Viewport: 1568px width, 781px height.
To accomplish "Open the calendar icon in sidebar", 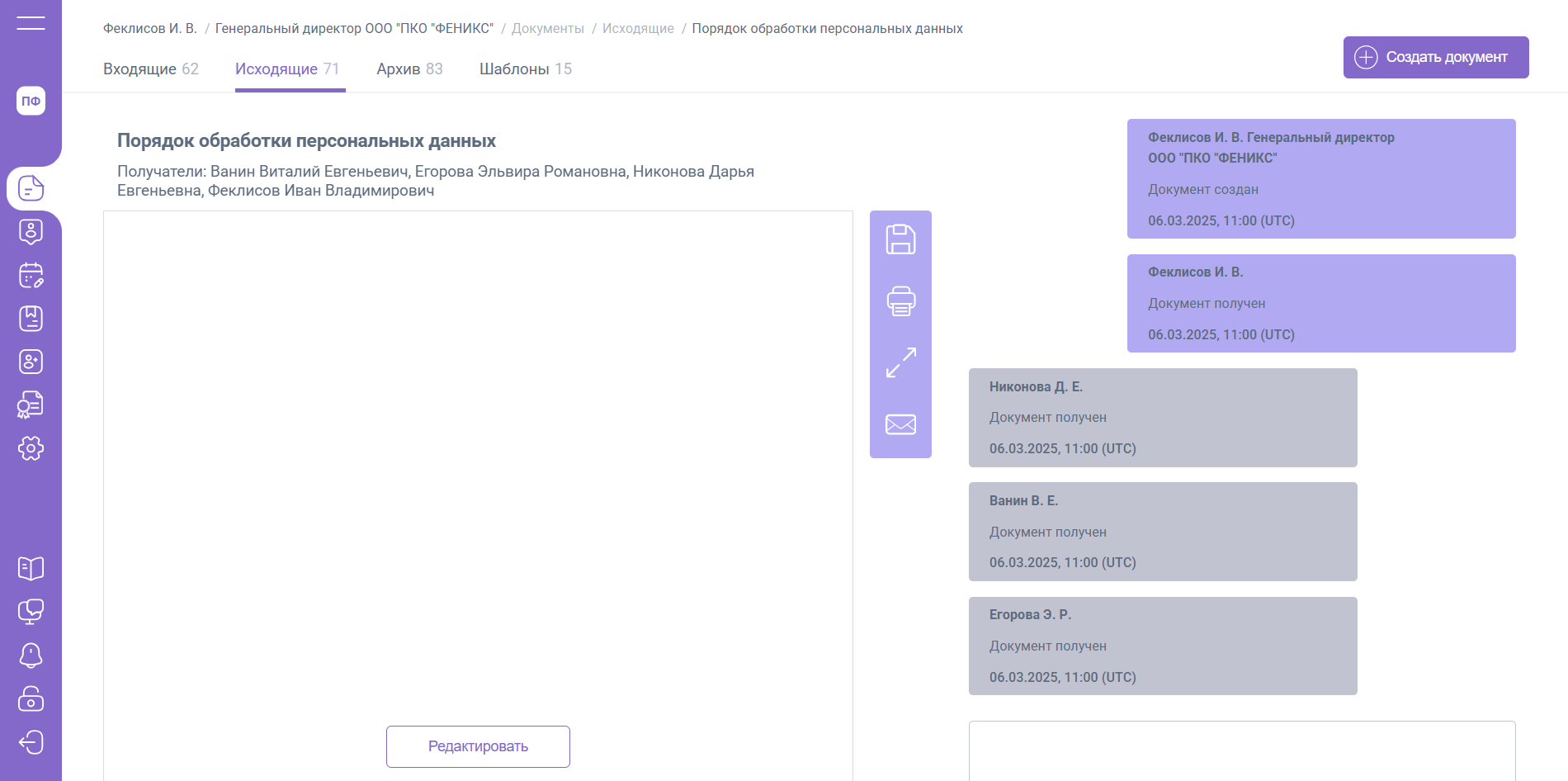I will pyautogui.click(x=31, y=275).
